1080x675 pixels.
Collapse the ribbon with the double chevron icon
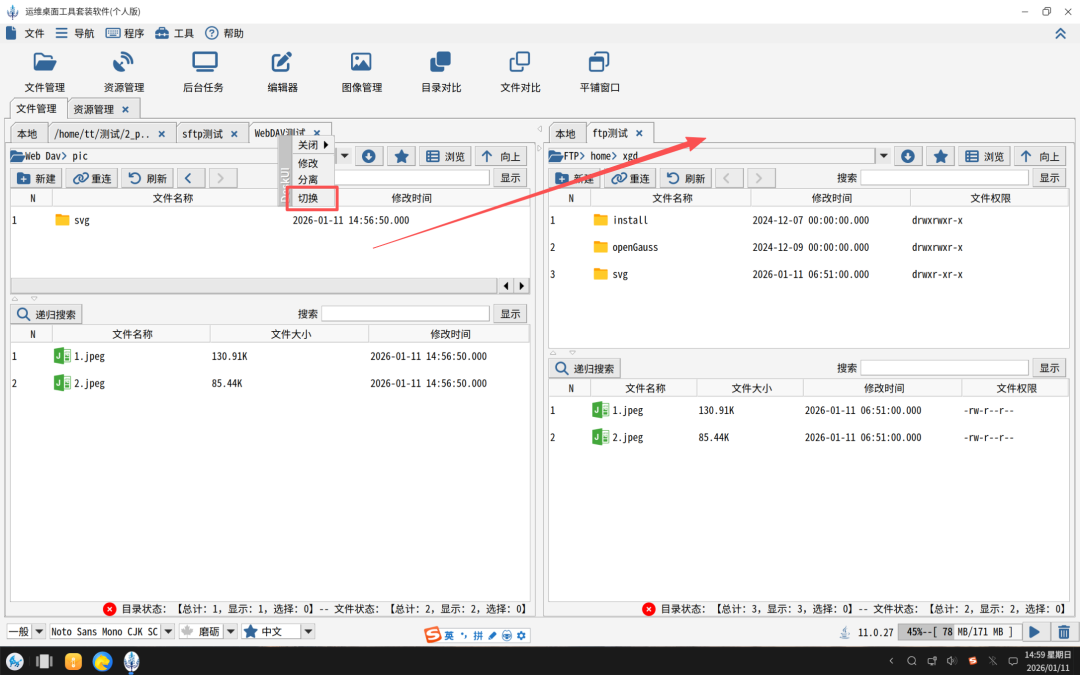(1060, 33)
